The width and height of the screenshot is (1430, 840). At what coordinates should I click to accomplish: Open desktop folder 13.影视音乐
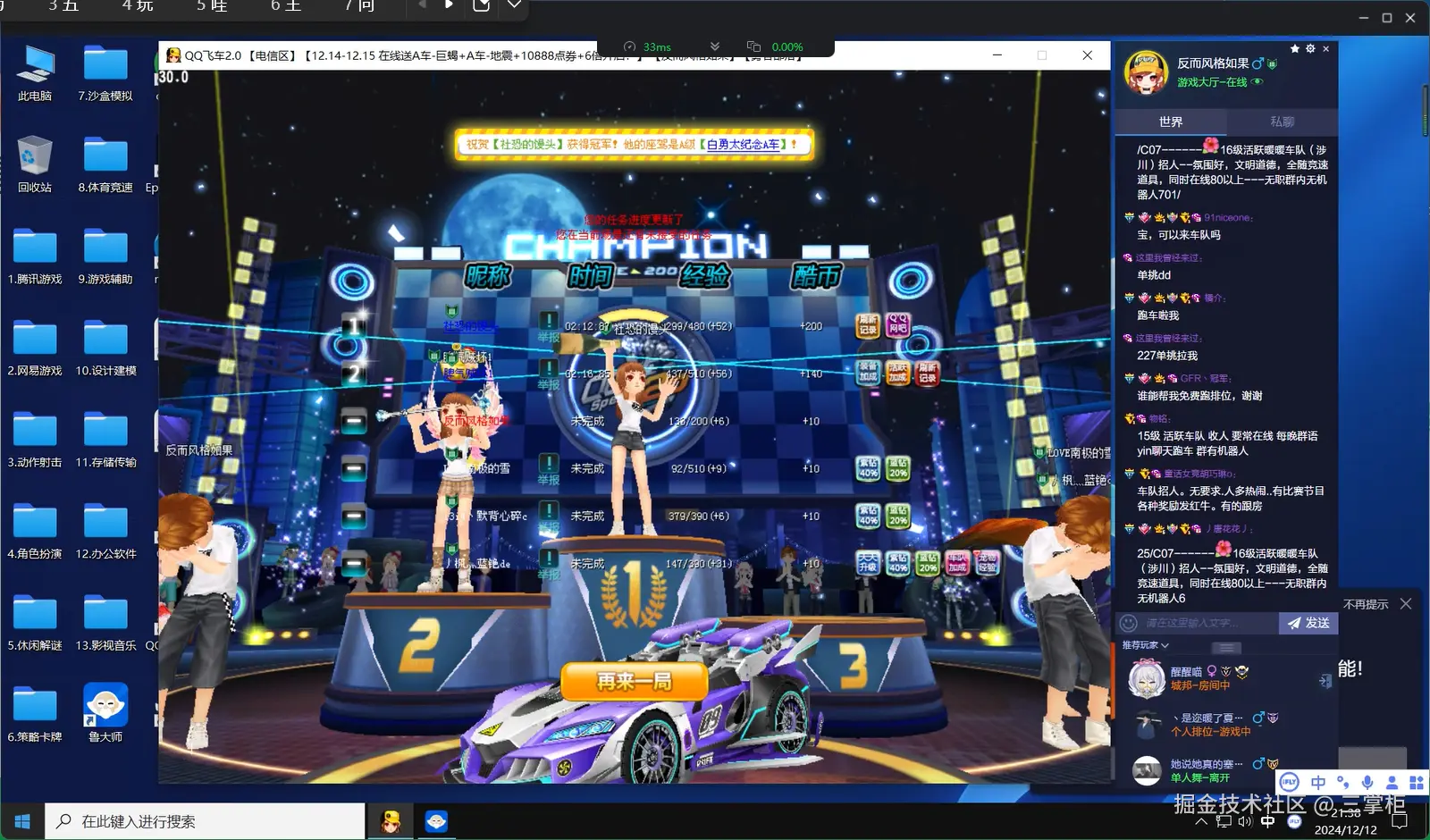click(105, 622)
